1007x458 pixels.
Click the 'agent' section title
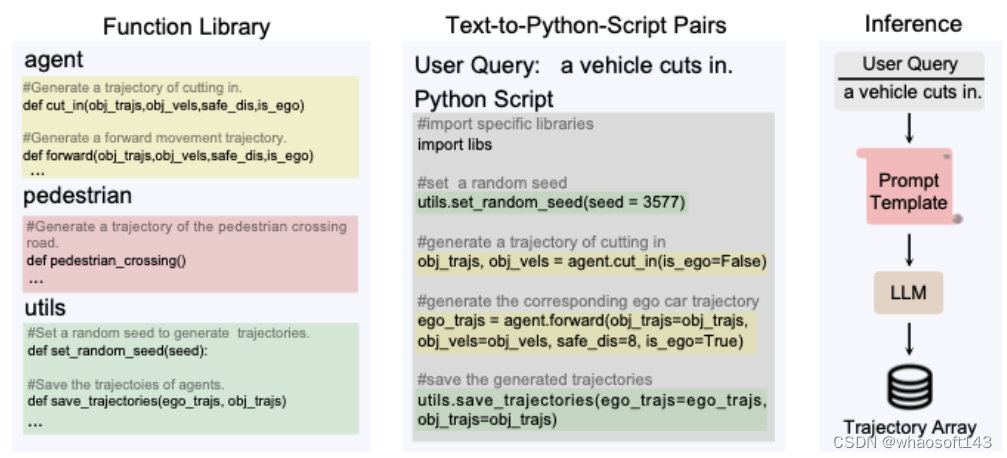[x=54, y=60]
